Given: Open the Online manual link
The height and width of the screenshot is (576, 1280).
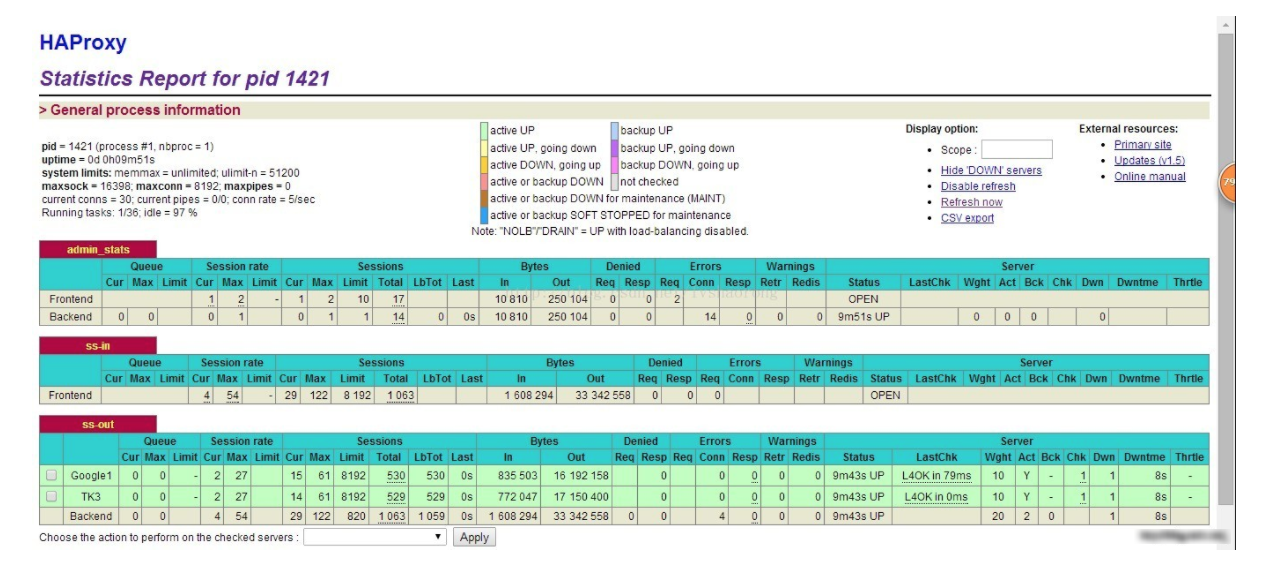Looking at the screenshot, I should [1149, 177].
